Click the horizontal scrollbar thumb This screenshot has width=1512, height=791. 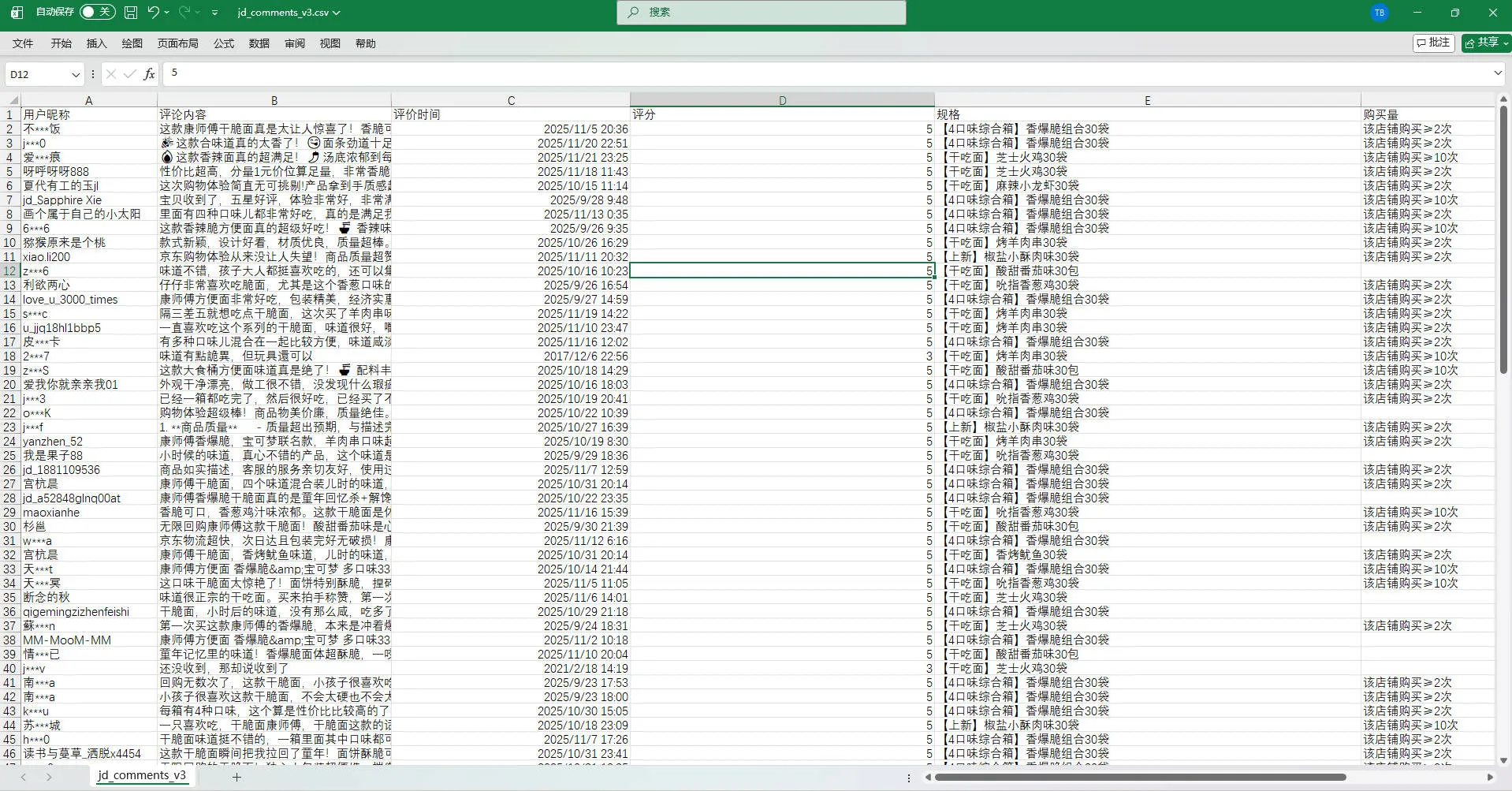coord(1140,777)
